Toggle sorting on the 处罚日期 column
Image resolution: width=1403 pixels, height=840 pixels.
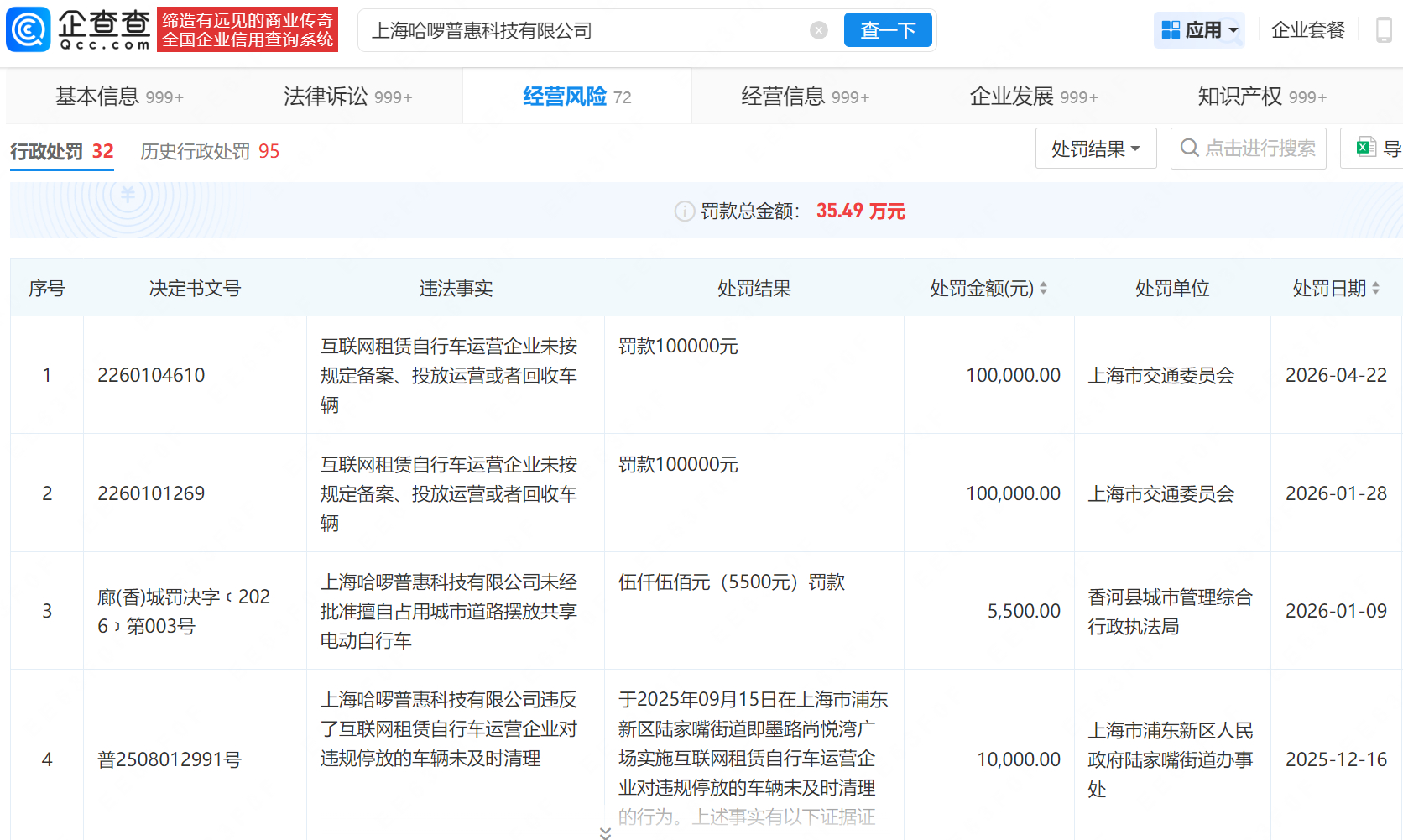tap(1376, 288)
